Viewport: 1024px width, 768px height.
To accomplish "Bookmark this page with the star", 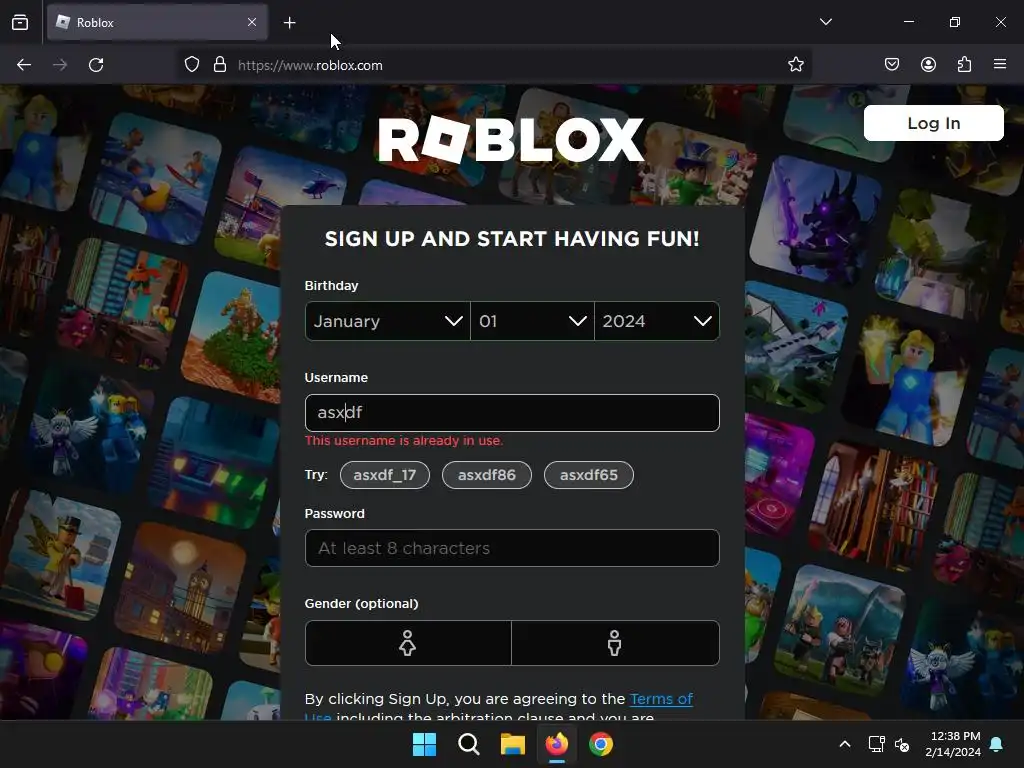I will pyautogui.click(x=795, y=65).
